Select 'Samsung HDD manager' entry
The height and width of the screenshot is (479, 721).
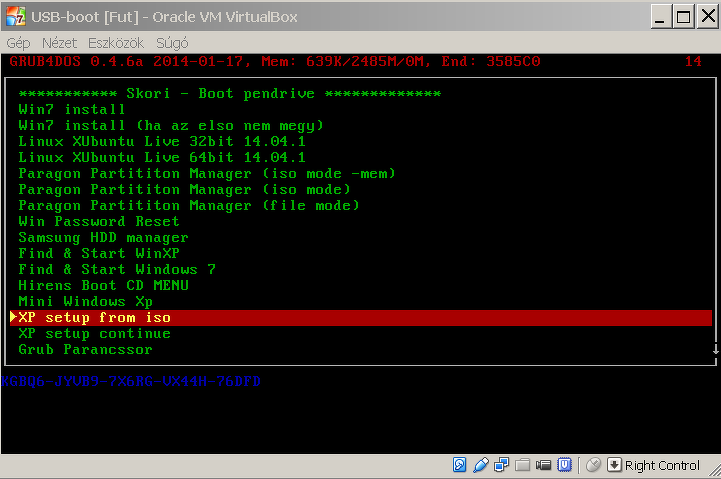(103, 238)
